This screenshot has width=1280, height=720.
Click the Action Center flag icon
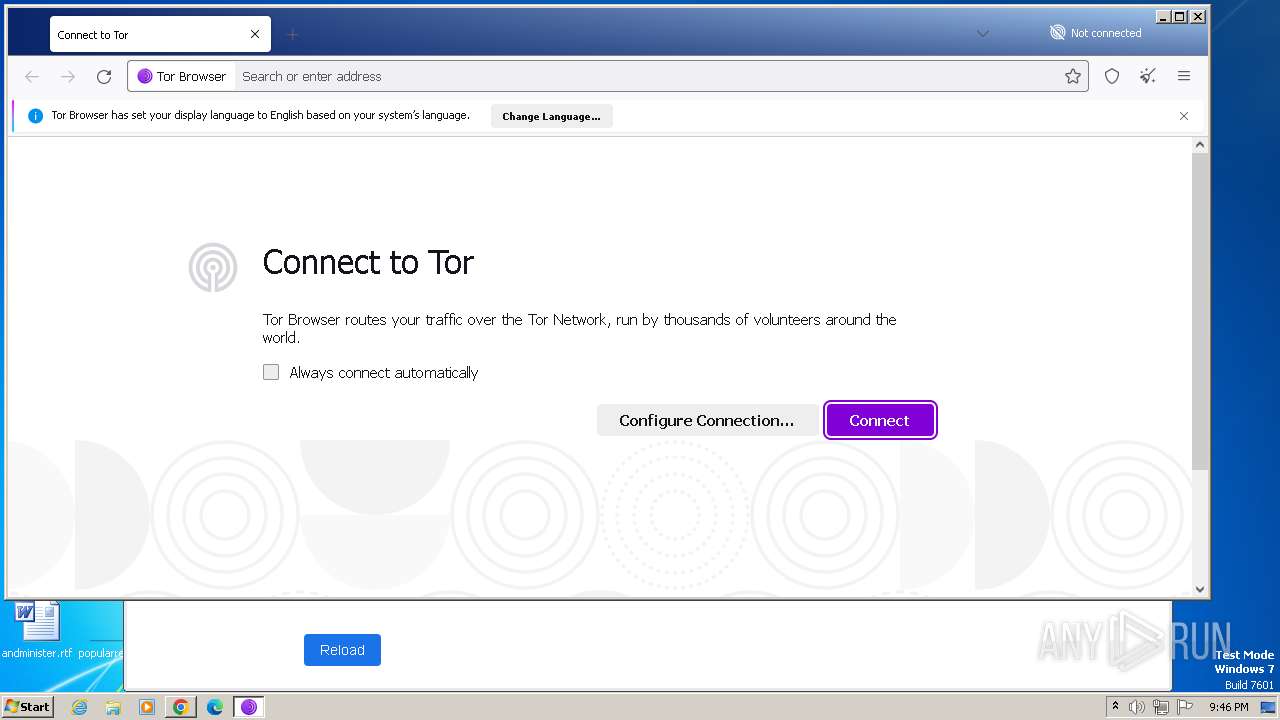click(1185, 707)
